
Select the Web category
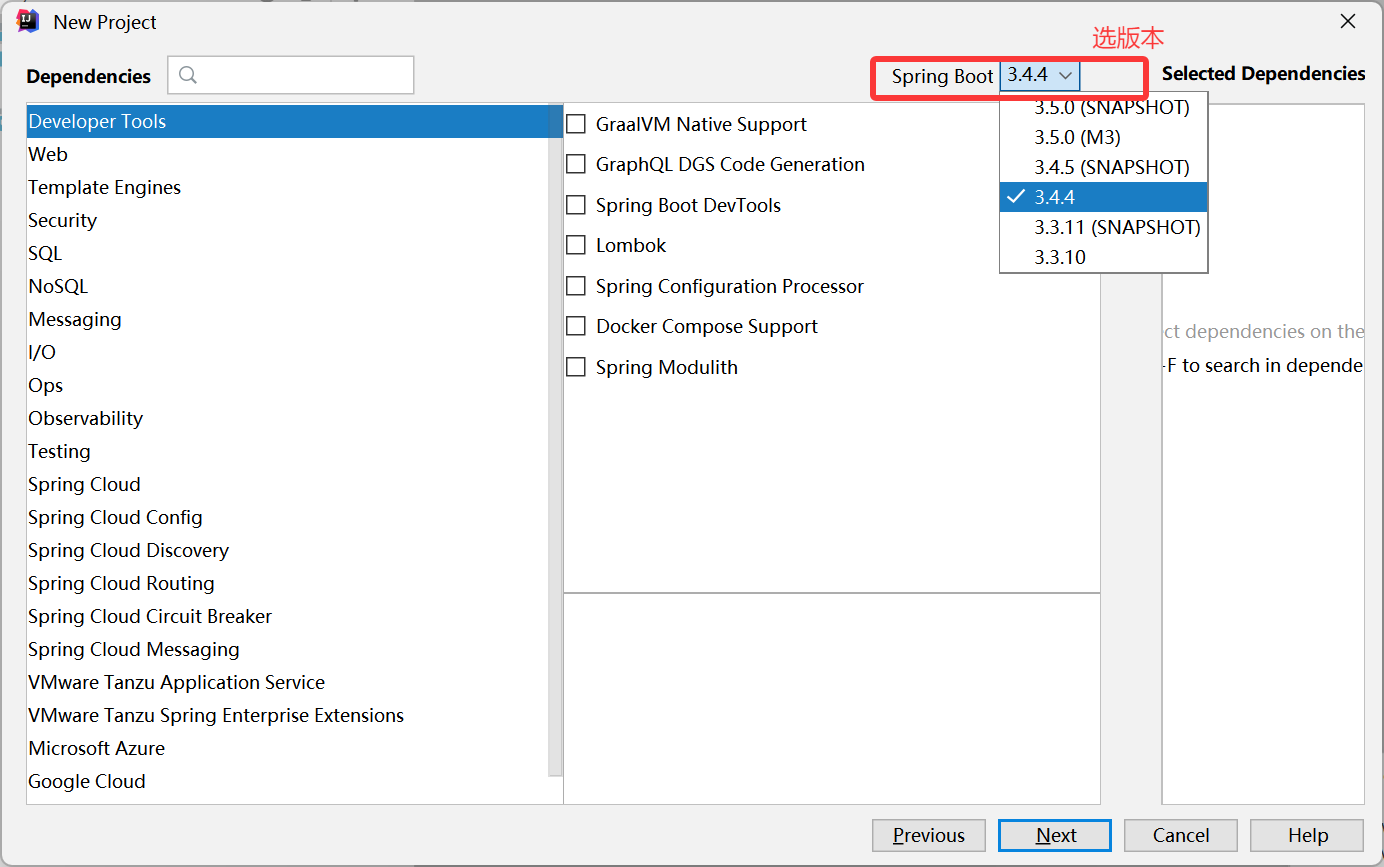click(288, 154)
